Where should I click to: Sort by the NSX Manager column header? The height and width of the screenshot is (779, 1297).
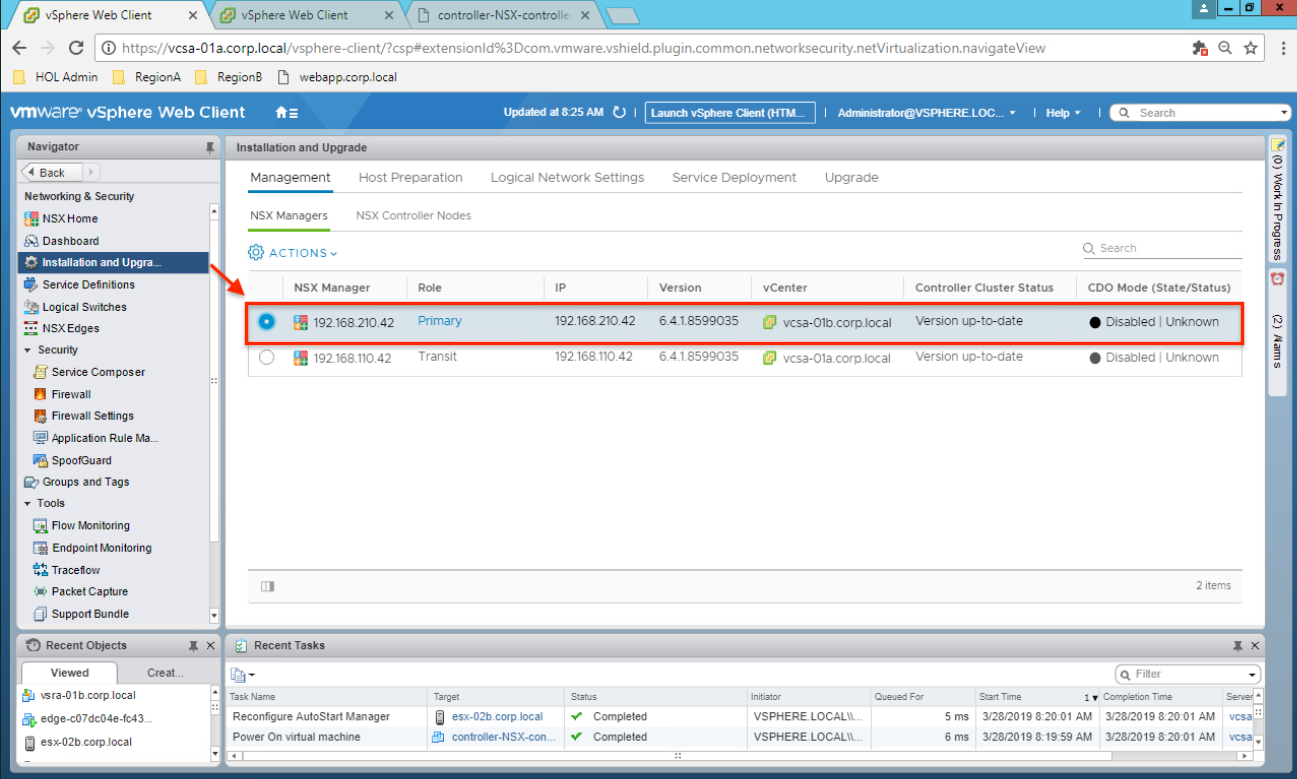point(332,288)
